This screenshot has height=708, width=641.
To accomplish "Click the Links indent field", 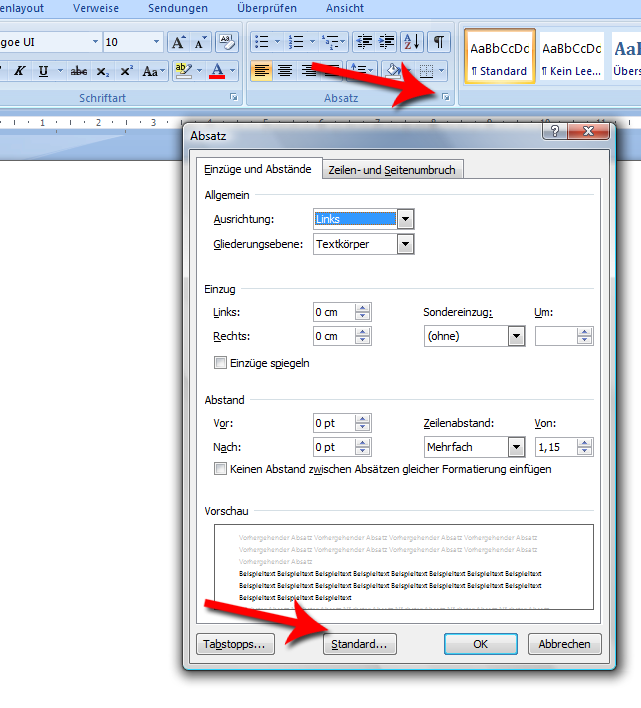I will (334, 312).
